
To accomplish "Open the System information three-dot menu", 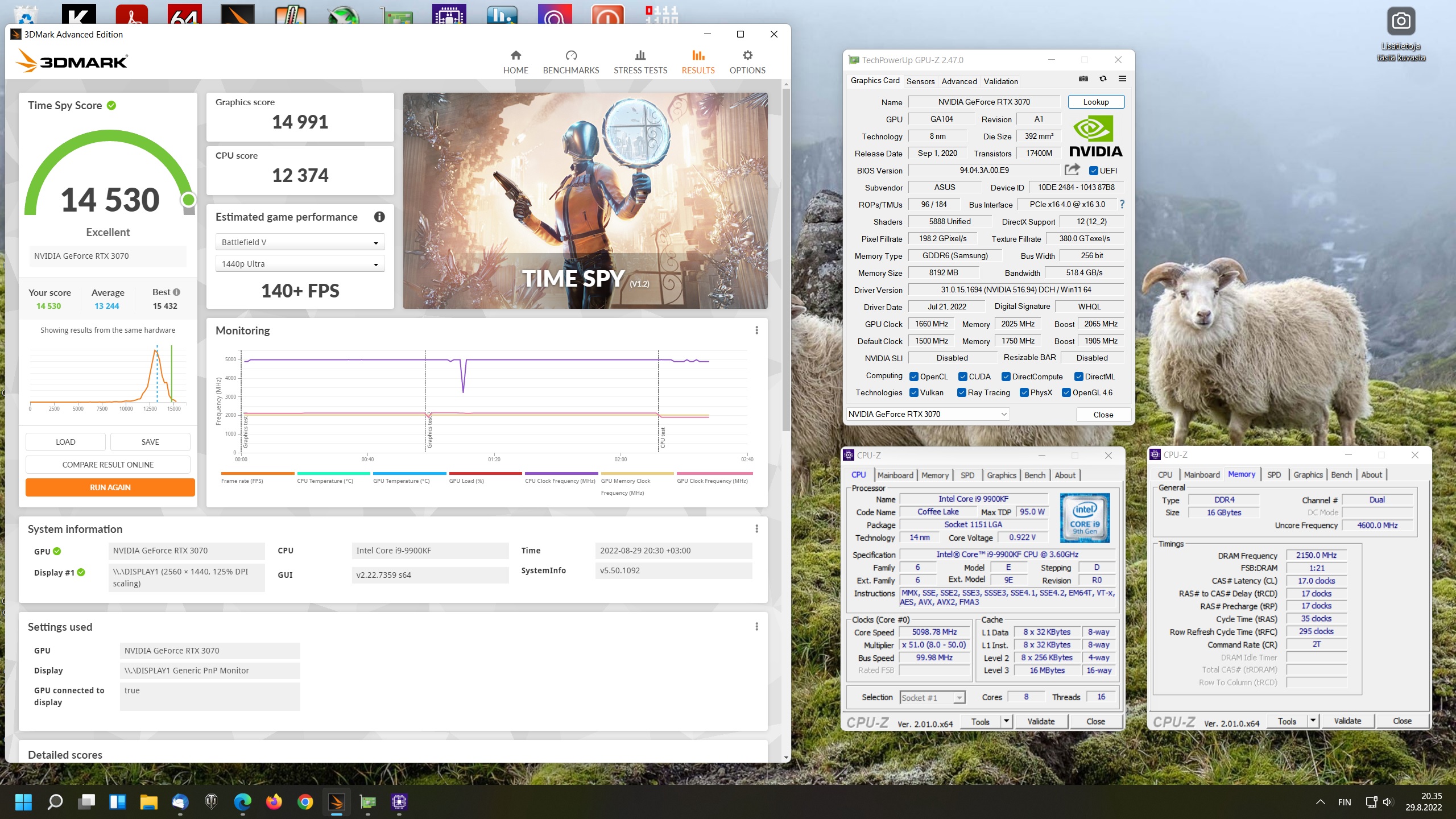I will [x=756, y=529].
